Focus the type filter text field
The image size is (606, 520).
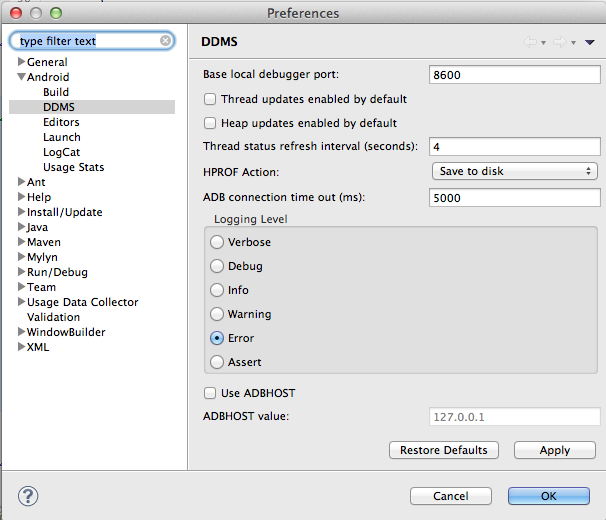[92, 41]
